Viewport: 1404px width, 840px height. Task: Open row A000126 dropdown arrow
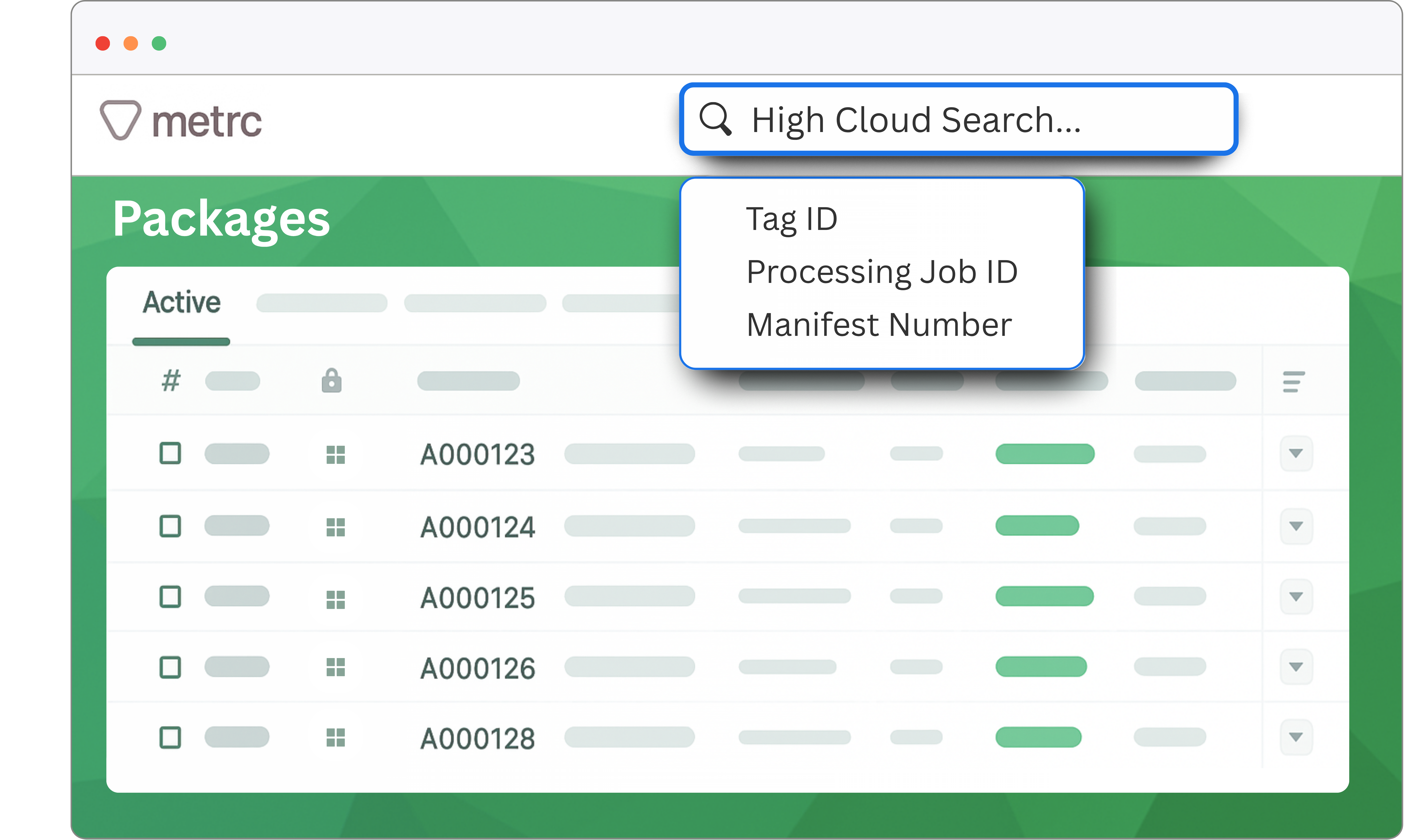1296,667
